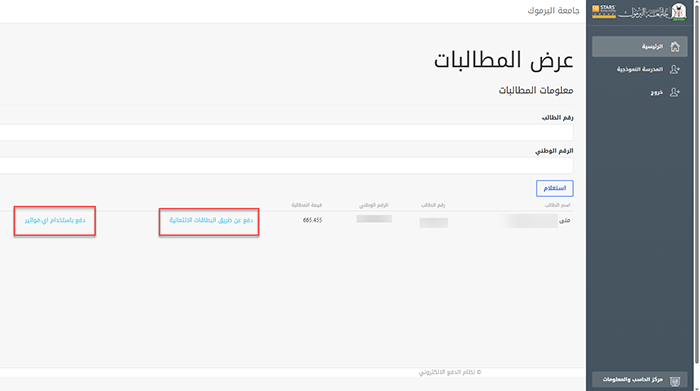Click the اسم الطالب column header

click(x=557, y=205)
